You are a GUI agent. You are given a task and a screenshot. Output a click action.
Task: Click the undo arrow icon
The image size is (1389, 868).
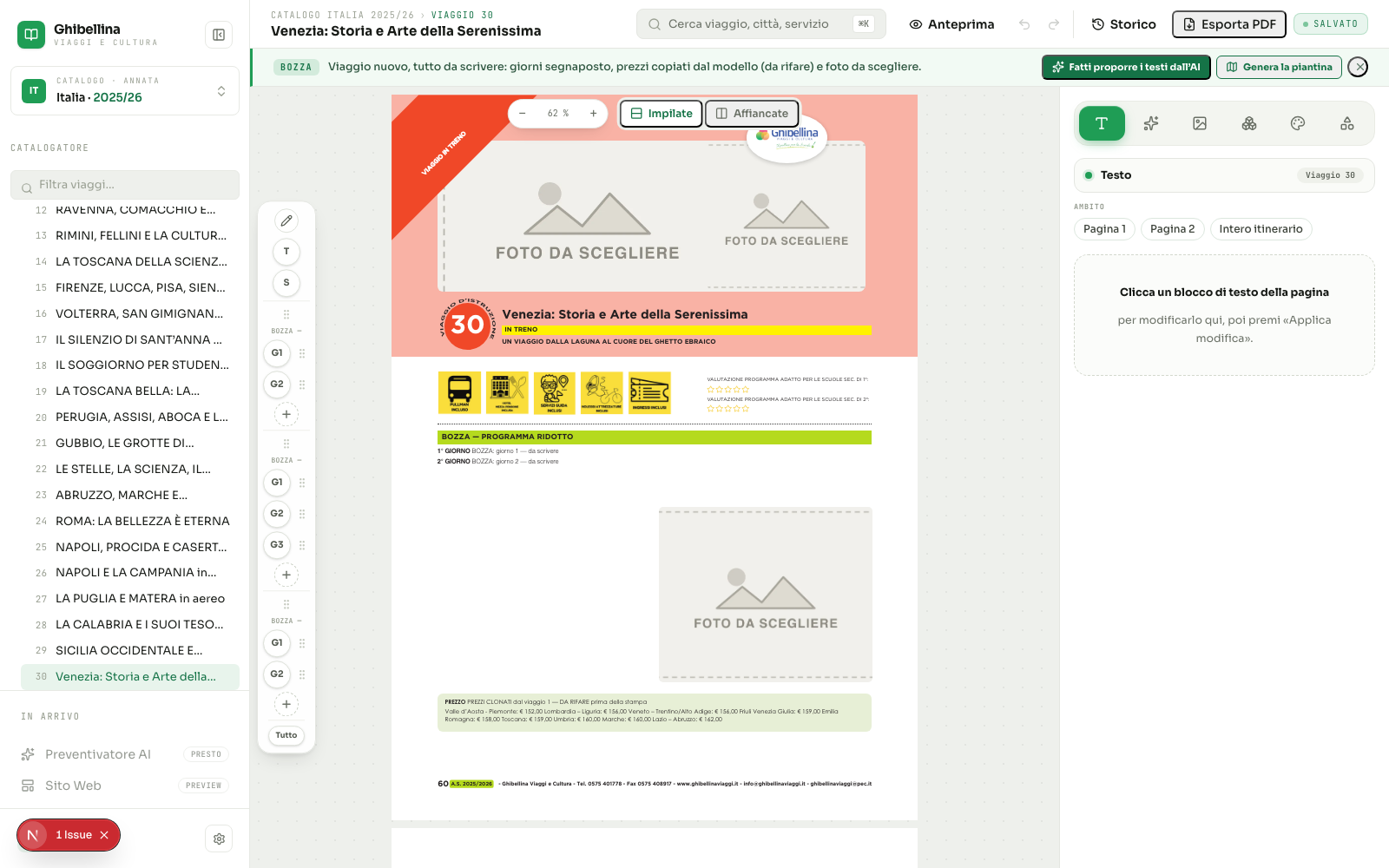[x=1024, y=24]
